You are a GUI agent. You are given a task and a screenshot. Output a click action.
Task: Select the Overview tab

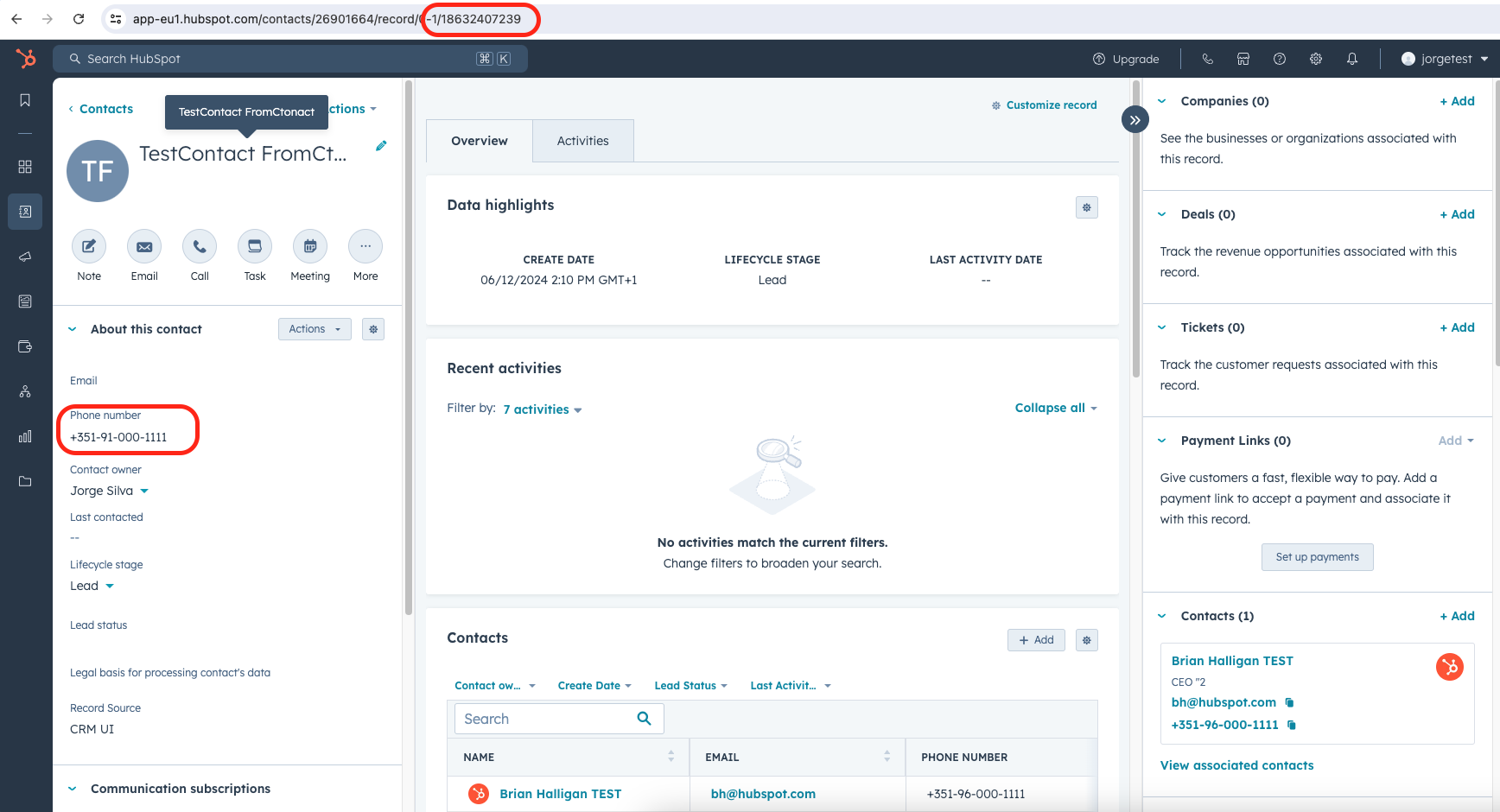tap(479, 140)
